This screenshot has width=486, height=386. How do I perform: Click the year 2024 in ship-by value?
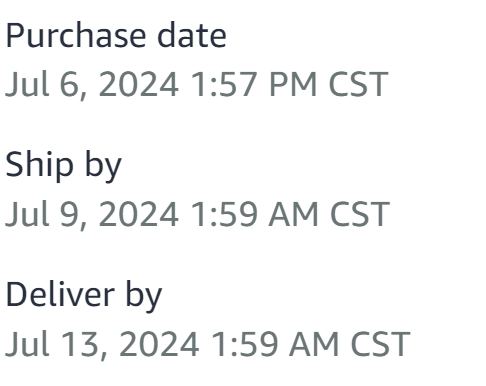139,214
